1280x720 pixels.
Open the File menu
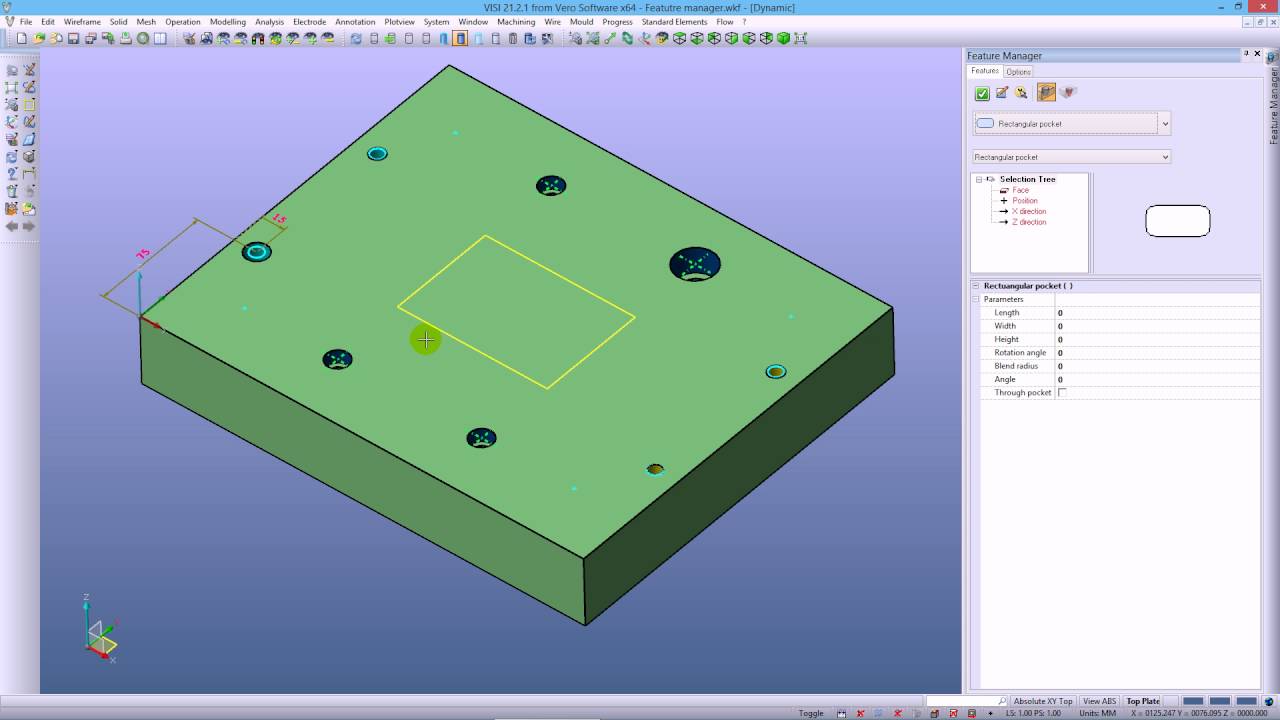[x=26, y=21]
